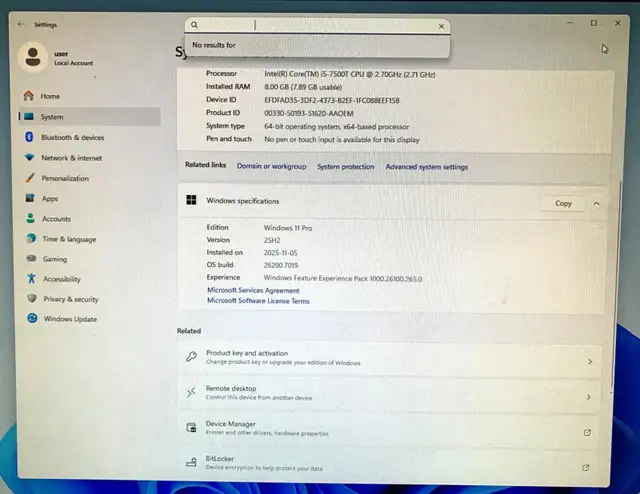Open System protection link
Viewport: 640px width, 494px height.
pos(345,167)
